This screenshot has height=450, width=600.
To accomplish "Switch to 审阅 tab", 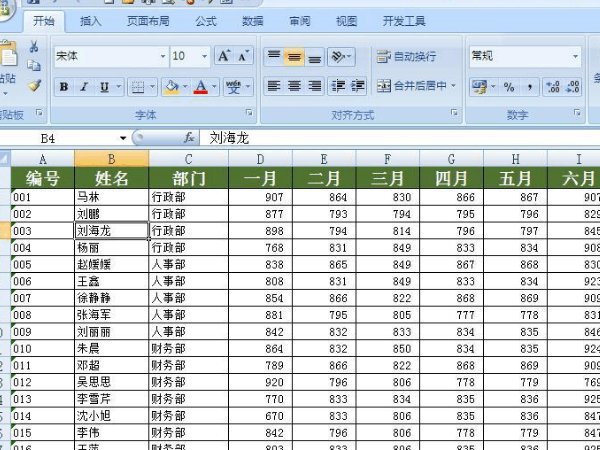I will (x=300, y=21).
